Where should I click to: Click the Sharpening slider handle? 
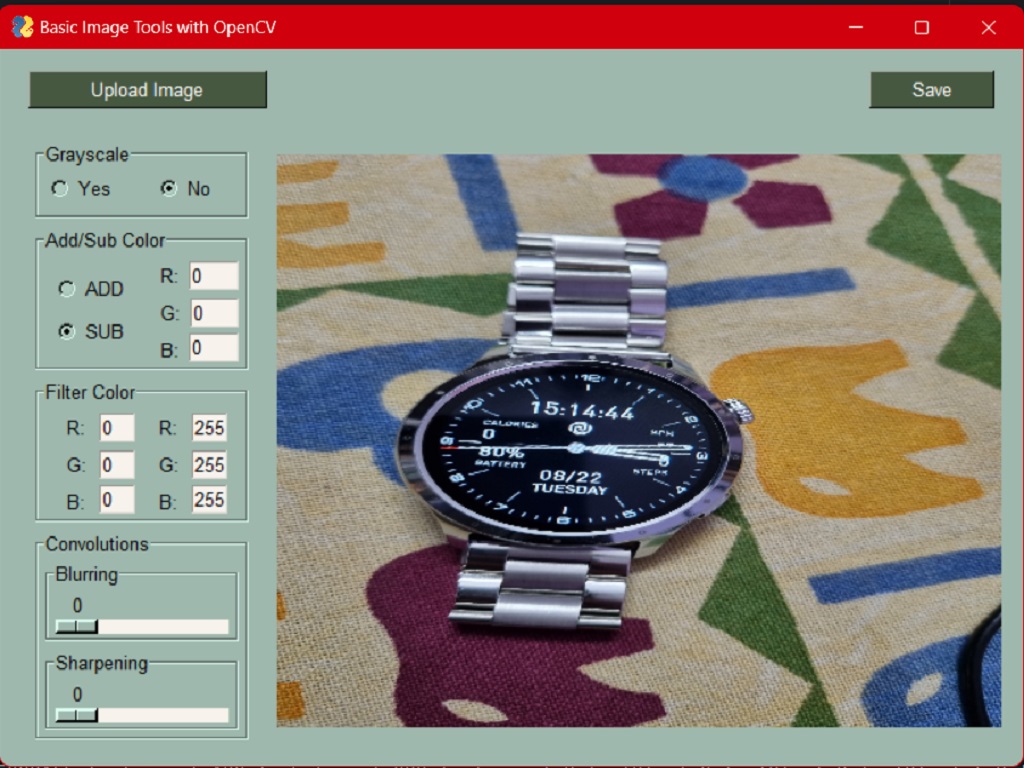(76, 715)
